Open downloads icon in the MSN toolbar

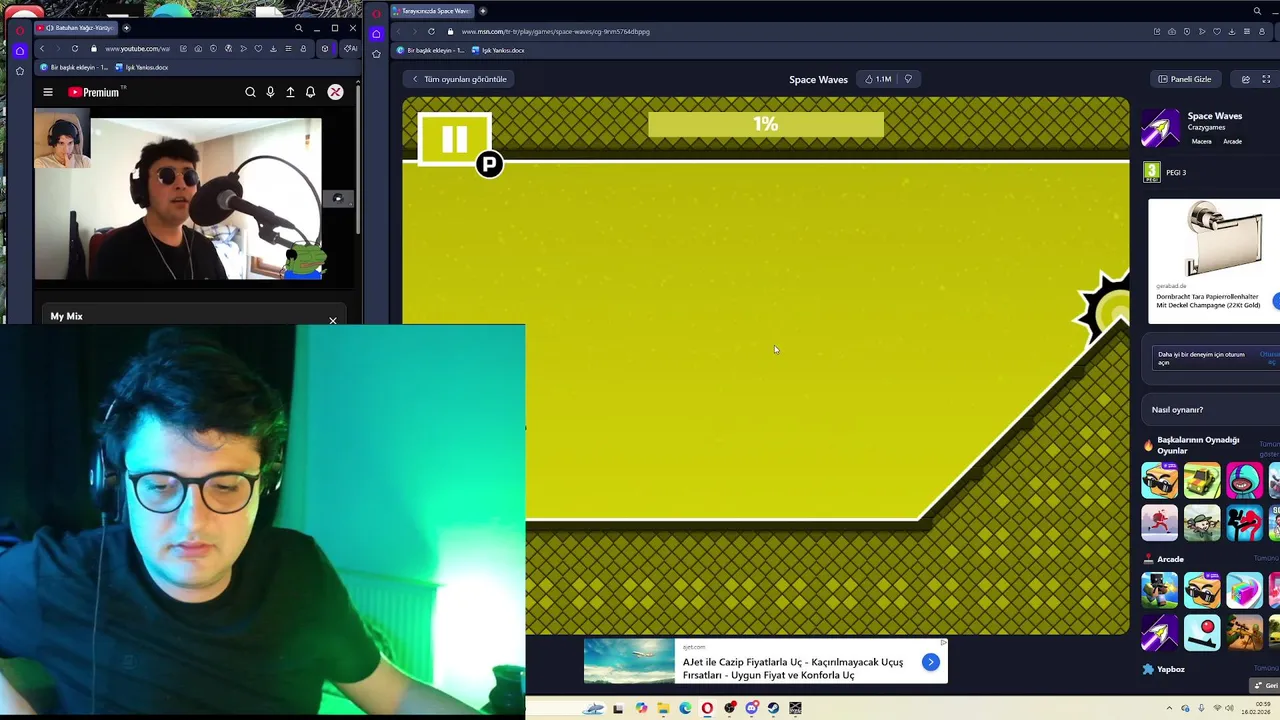1232,31
